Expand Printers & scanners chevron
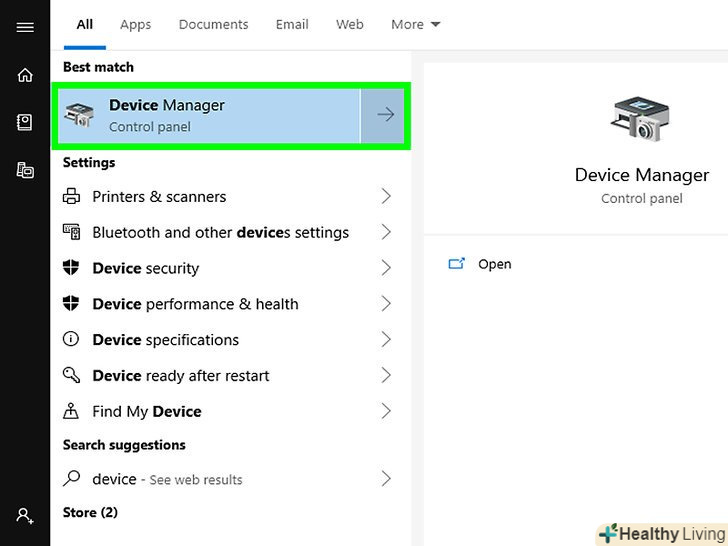Screen dimensions: 728x546 tap(386, 196)
